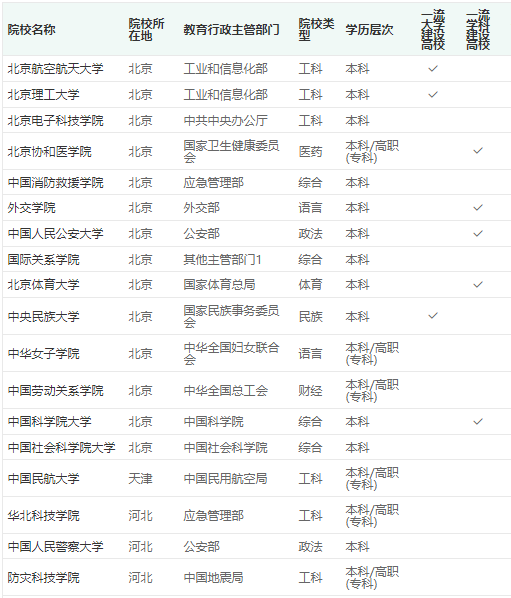Select school name 中国民航大学
Viewport: 511px width, 598px height.
coord(43,478)
